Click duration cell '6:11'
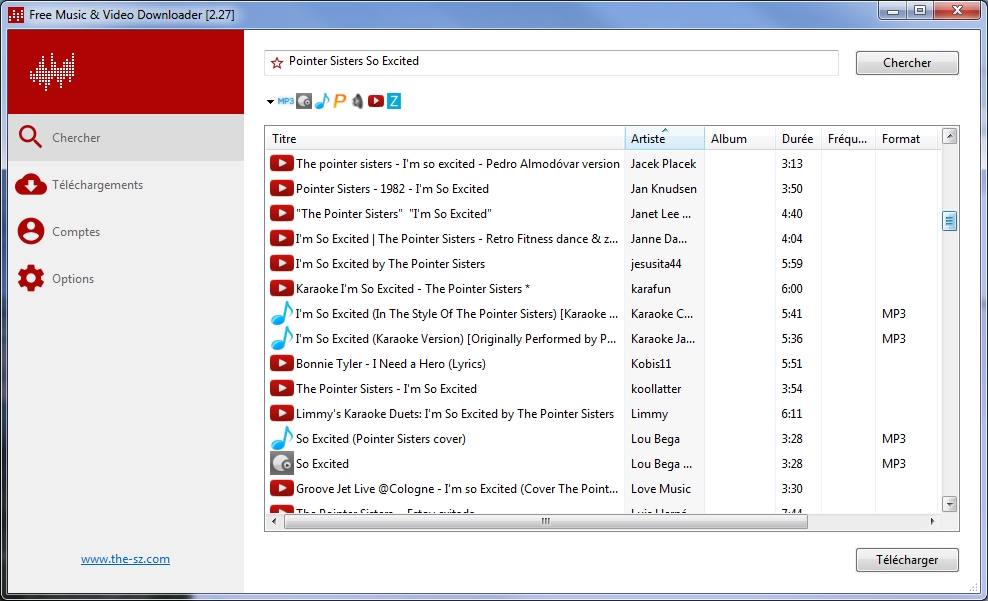Screen dimensions: 988x601 coord(791,414)
